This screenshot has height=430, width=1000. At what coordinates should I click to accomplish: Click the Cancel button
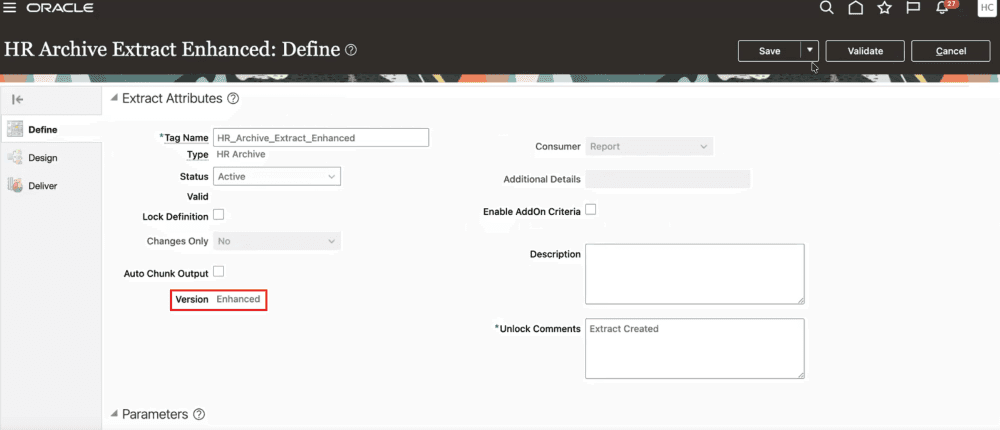coord(950,51)
